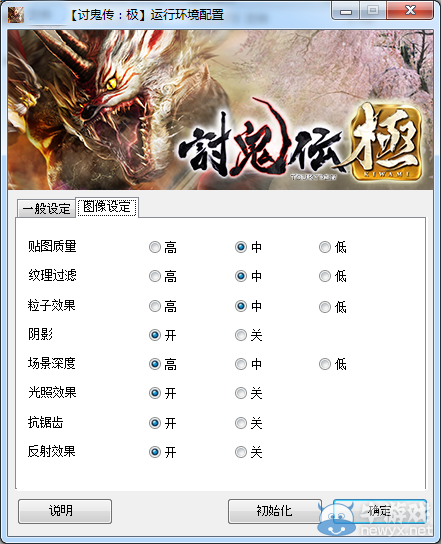Open the 说明 button
Image resolution: width=441 pixels, height=544 pixels.
pyautogui.click(x=65, y=511)
